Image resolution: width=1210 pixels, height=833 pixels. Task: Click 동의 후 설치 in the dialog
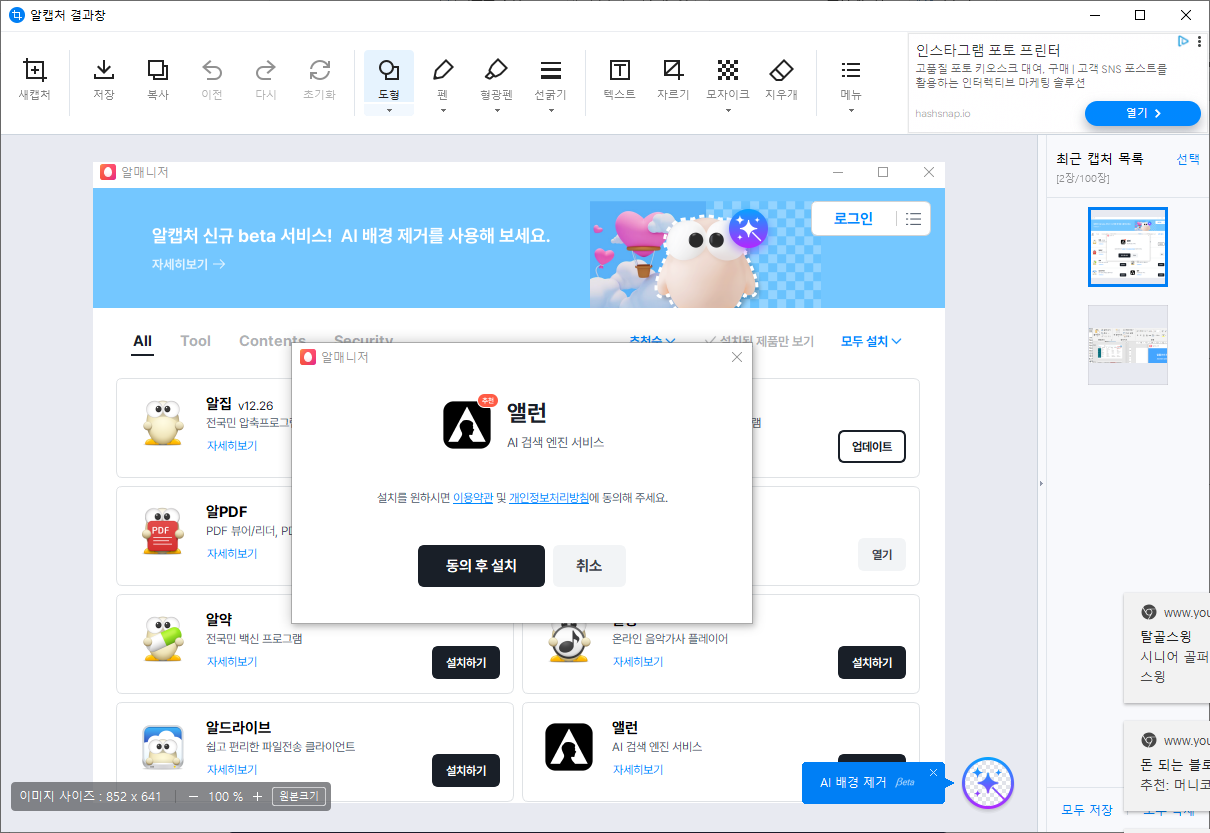[481, 566]
